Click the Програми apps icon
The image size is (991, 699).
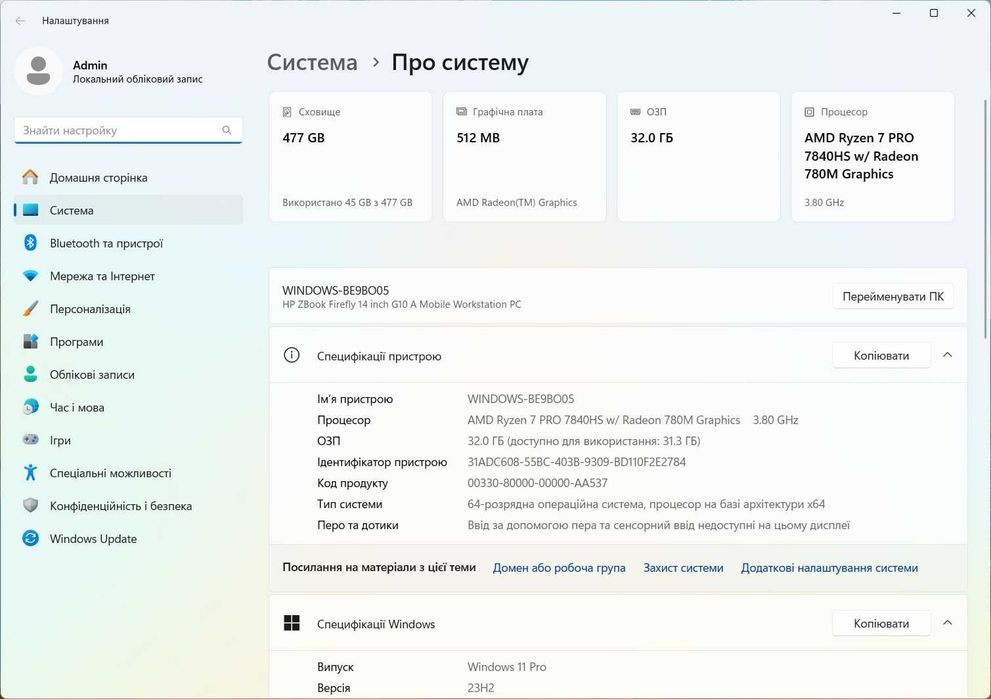[30, 342]
